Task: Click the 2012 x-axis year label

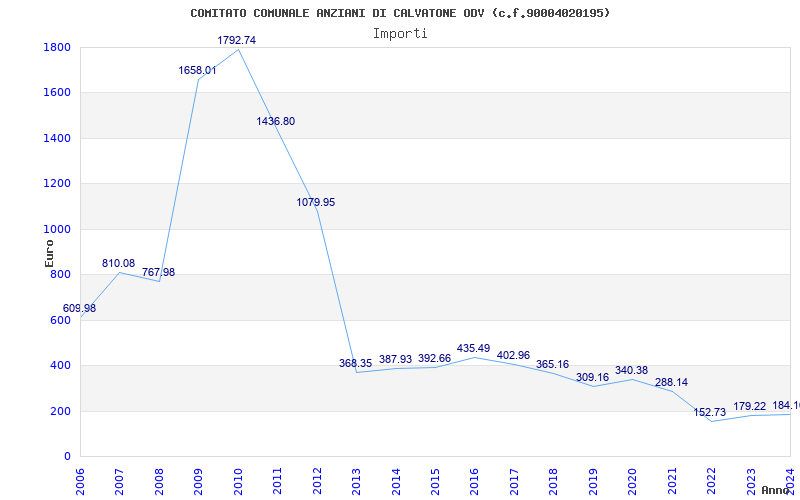Action: point(317,481)
